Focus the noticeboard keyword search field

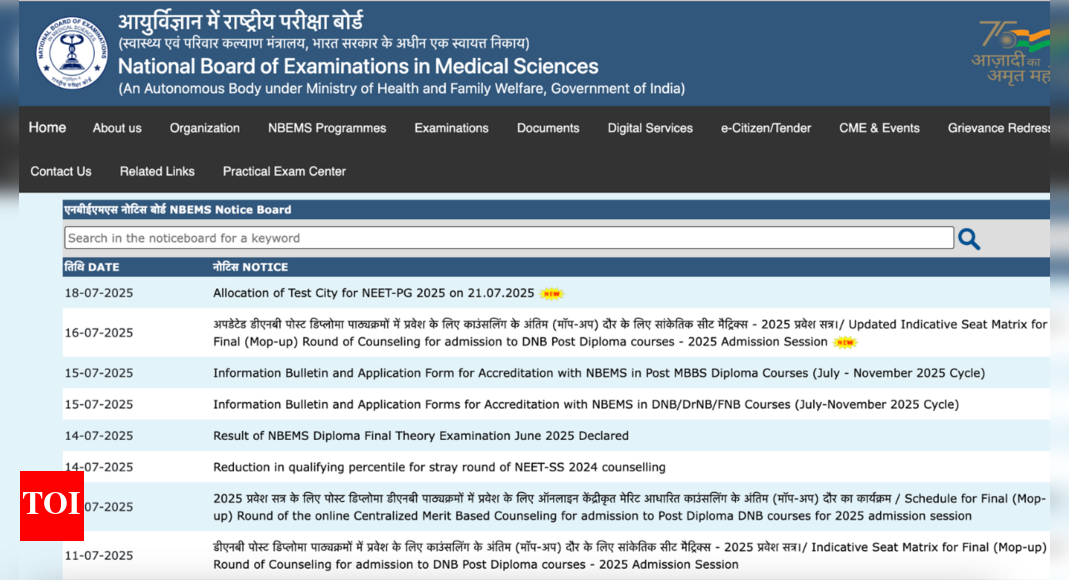[x=509, y=238]
